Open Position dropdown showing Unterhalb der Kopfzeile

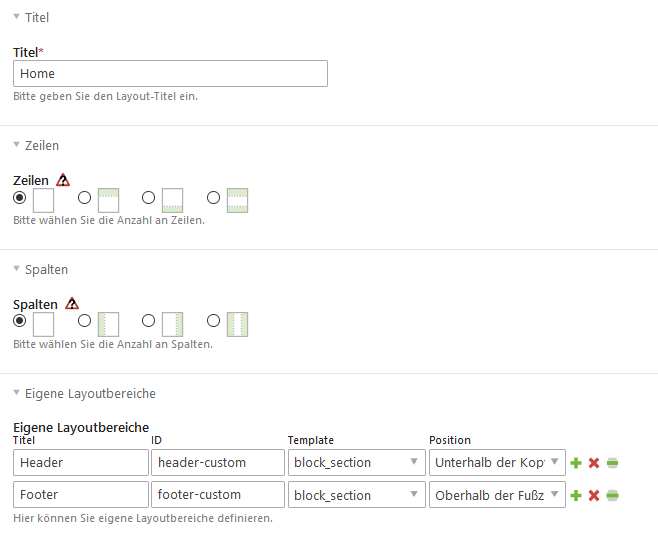(x=496, y=463)
